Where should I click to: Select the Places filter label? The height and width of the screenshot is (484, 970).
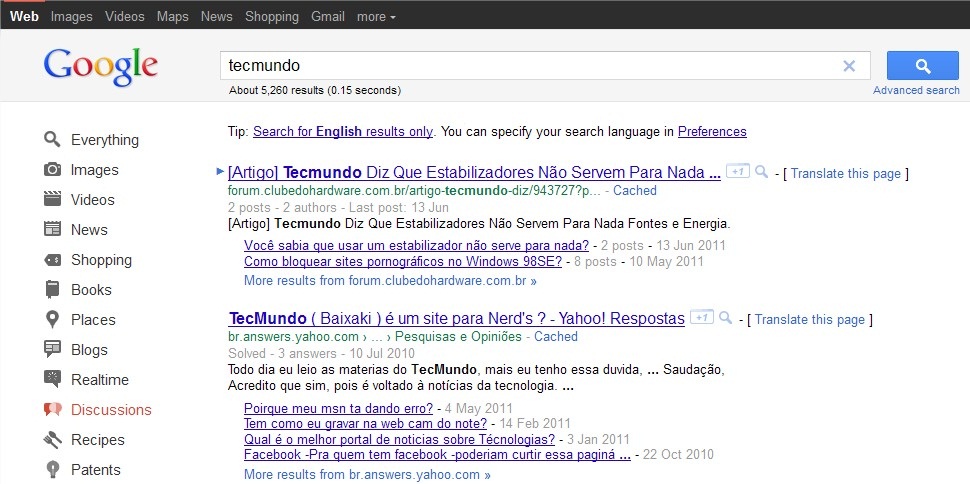[93, 319]
